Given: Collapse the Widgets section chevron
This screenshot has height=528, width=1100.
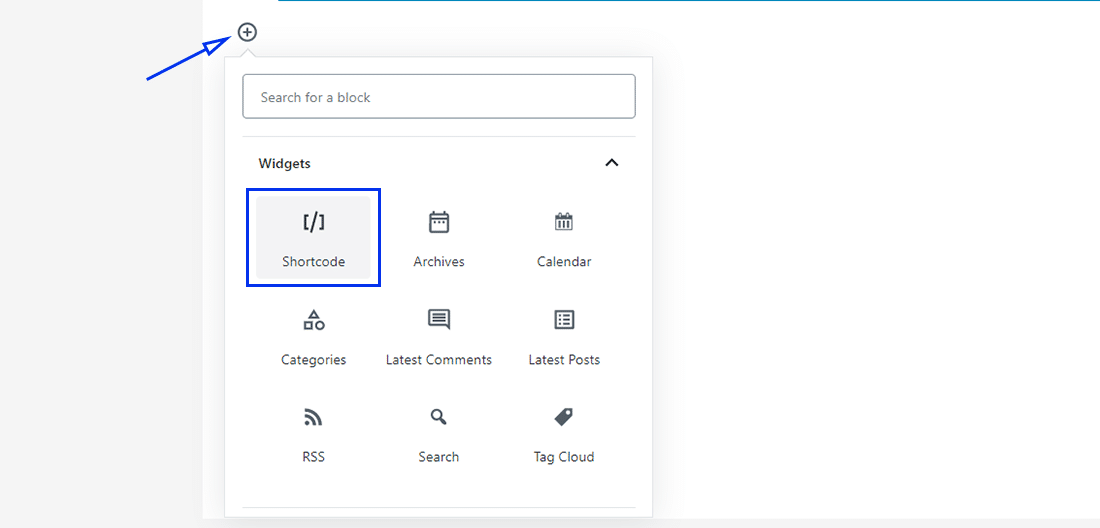Looking at the screenshot, I should click(612, 163).
